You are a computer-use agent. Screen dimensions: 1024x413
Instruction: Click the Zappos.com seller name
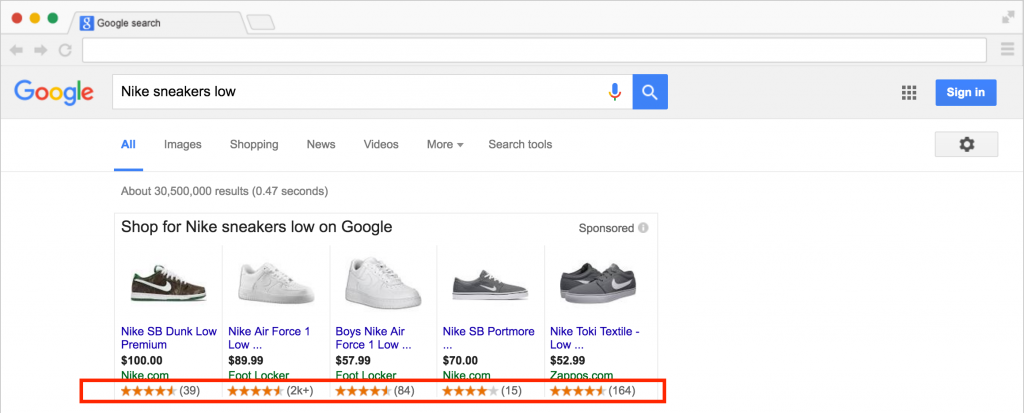pyautogui.click(x=581, y=375)
